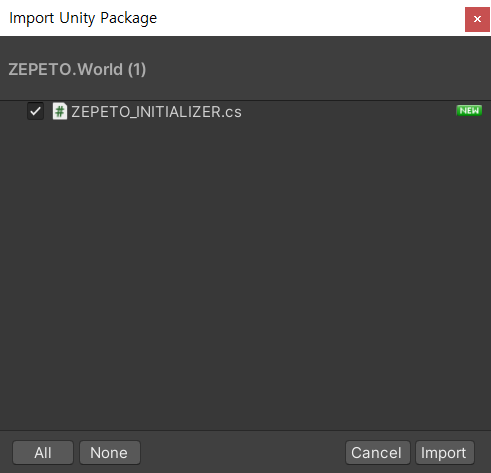
Task: Click the Import button next to Cancel
Action: tap(445, 453)
